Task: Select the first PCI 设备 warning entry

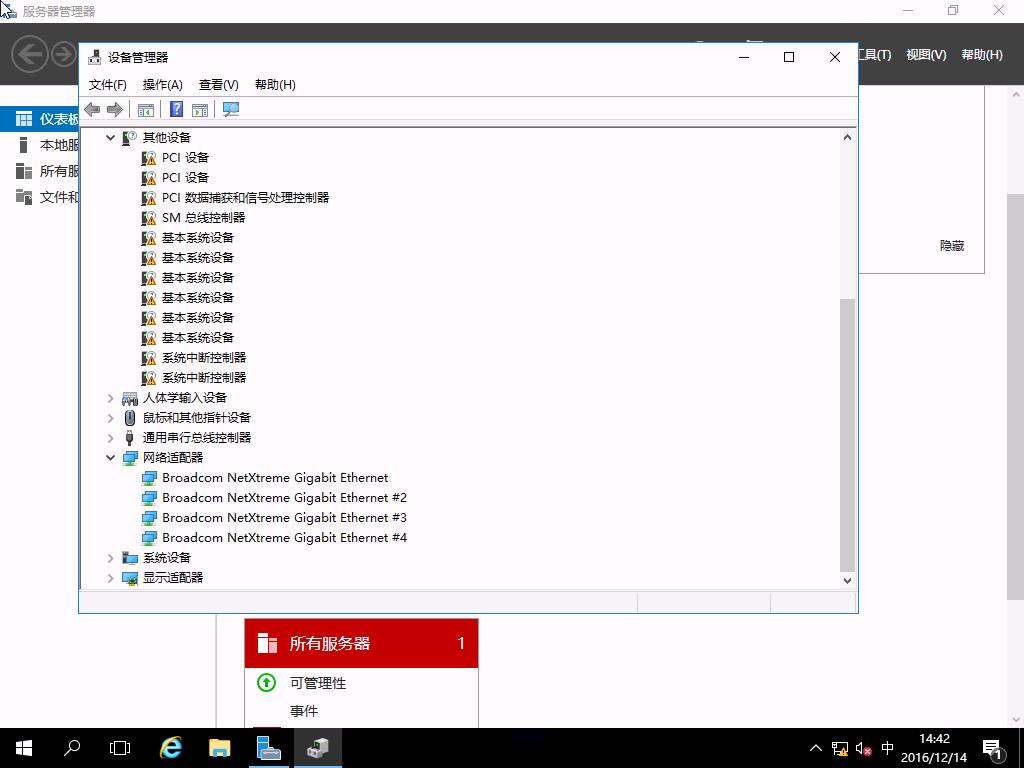Action: tap(185, 157)
